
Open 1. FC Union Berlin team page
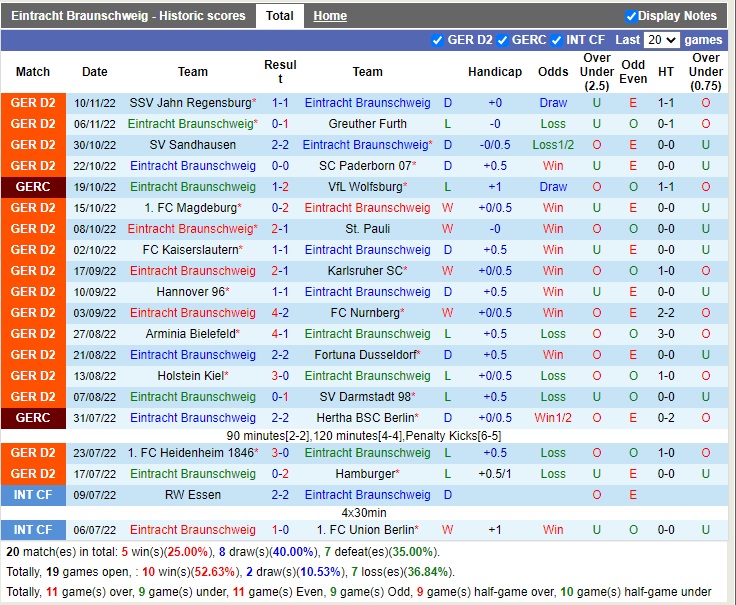pos(365,530)
